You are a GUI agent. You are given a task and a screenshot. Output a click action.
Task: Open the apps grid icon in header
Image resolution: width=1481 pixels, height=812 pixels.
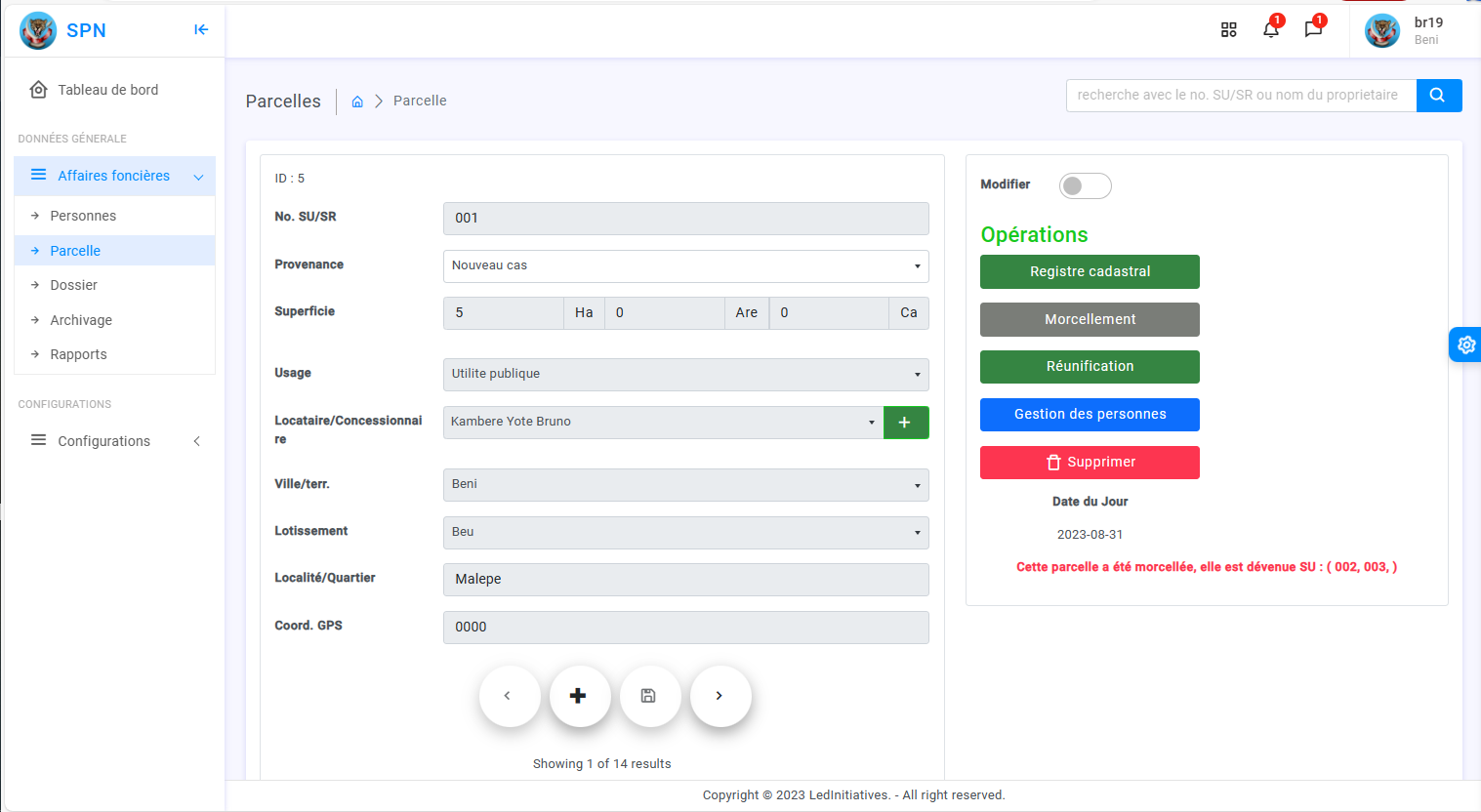[1228, 30]
